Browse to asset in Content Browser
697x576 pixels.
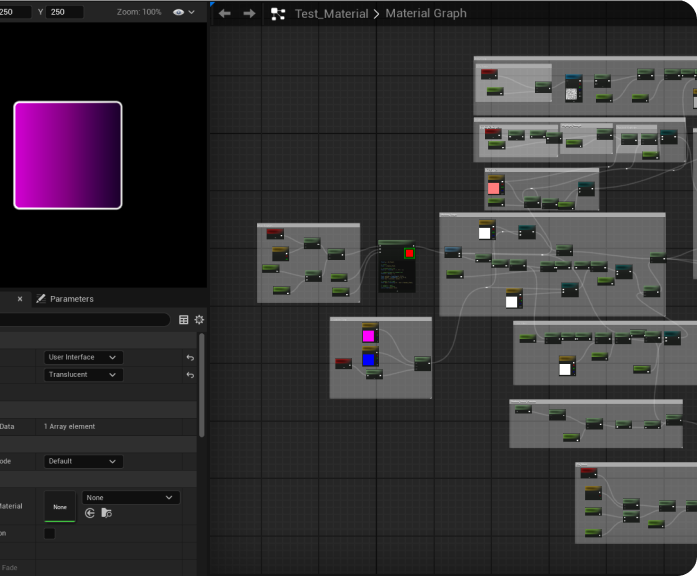click(107, 513)
